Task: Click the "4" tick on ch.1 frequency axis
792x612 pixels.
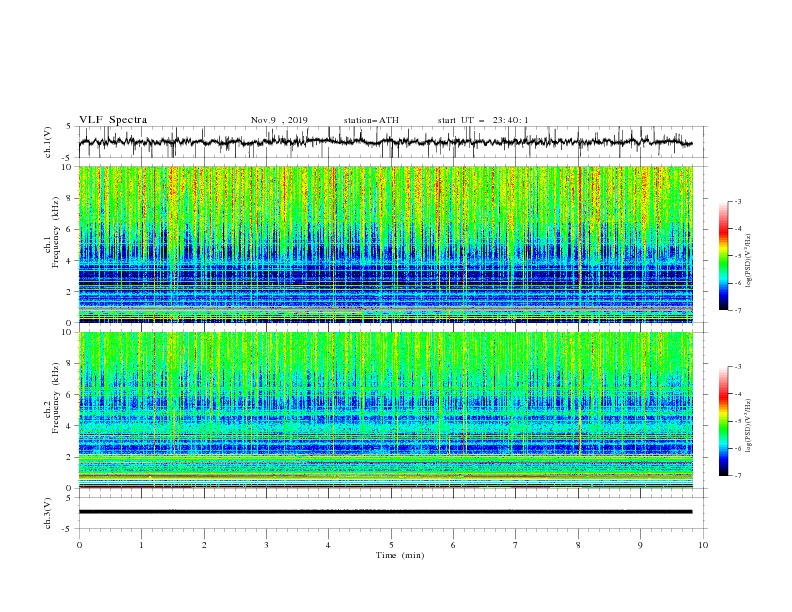Action: click(x=70, y=261)
